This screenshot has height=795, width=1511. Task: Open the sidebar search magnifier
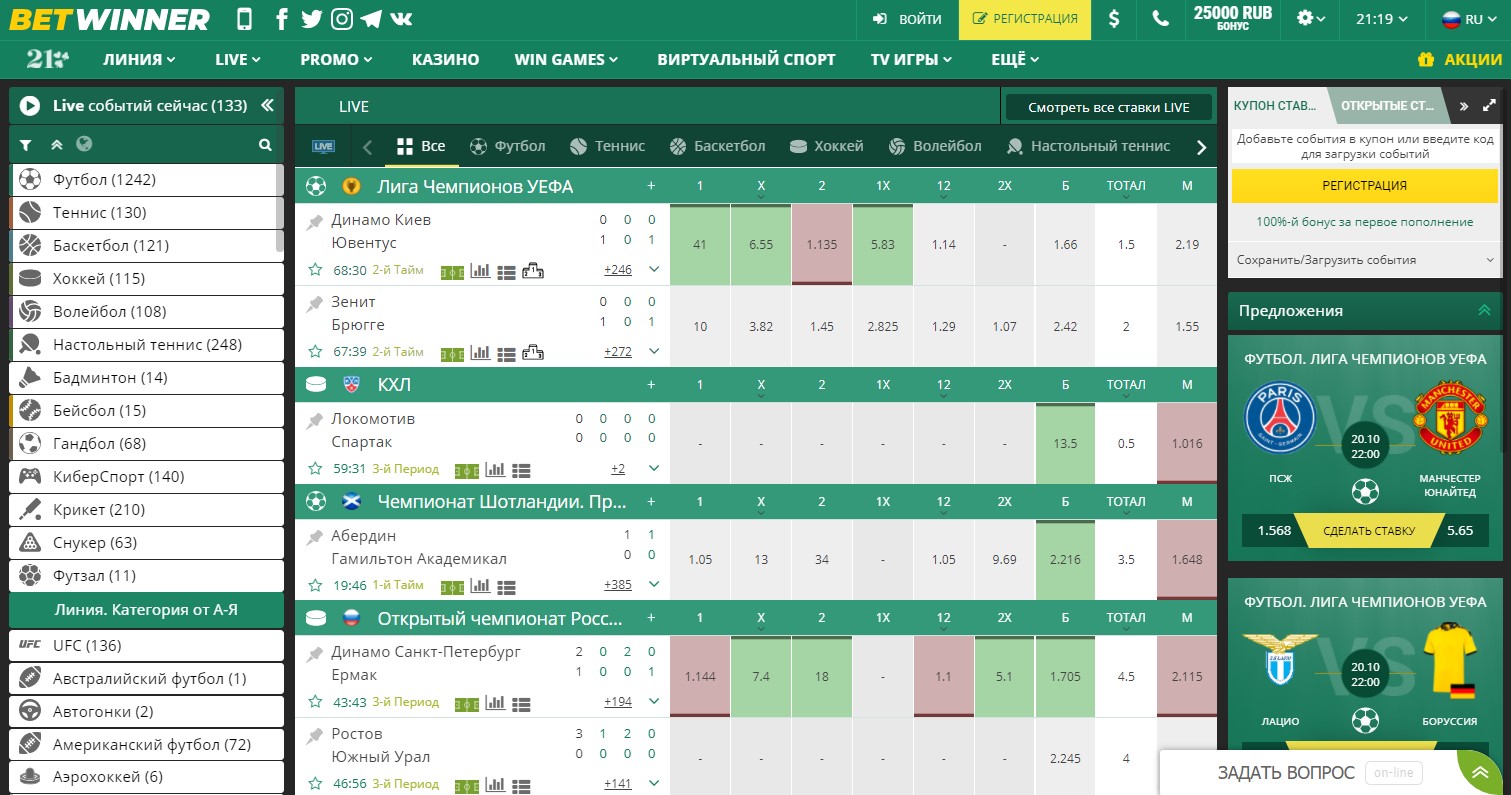click(265, 145)
